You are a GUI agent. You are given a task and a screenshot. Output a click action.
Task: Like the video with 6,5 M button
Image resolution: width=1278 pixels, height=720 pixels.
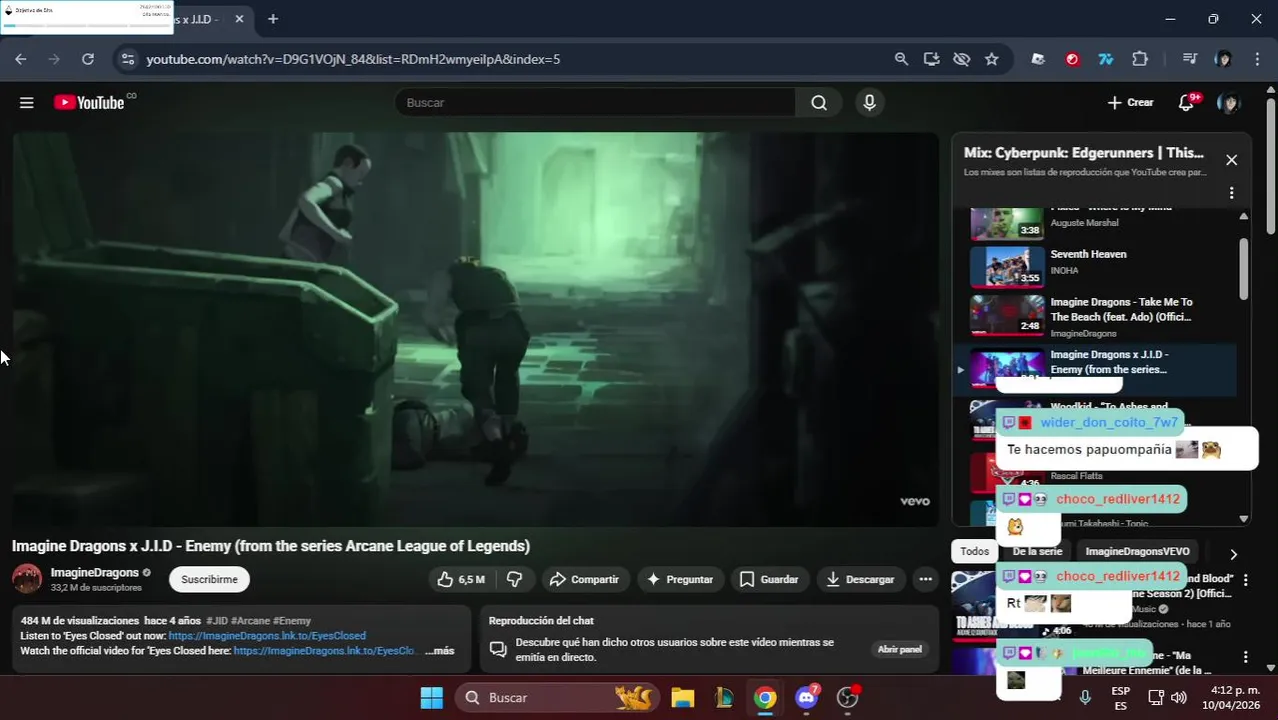(x=461, y=579)
